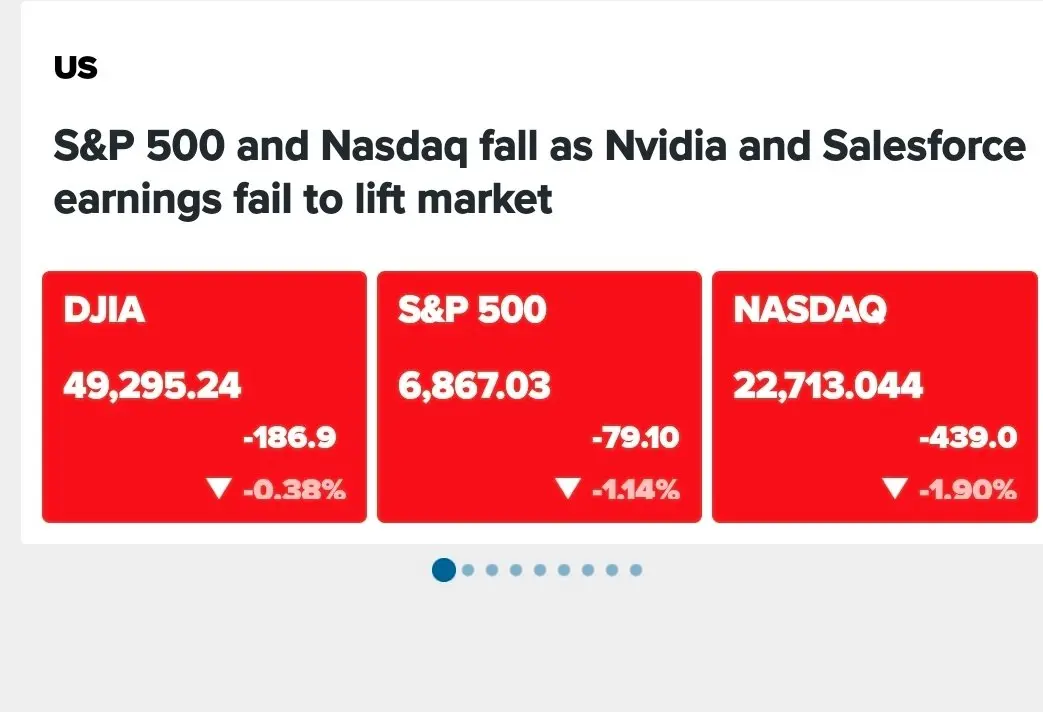Click the seventh pagination dot
The height and width of the screenshot is (712, 1043).
(588, 570)
